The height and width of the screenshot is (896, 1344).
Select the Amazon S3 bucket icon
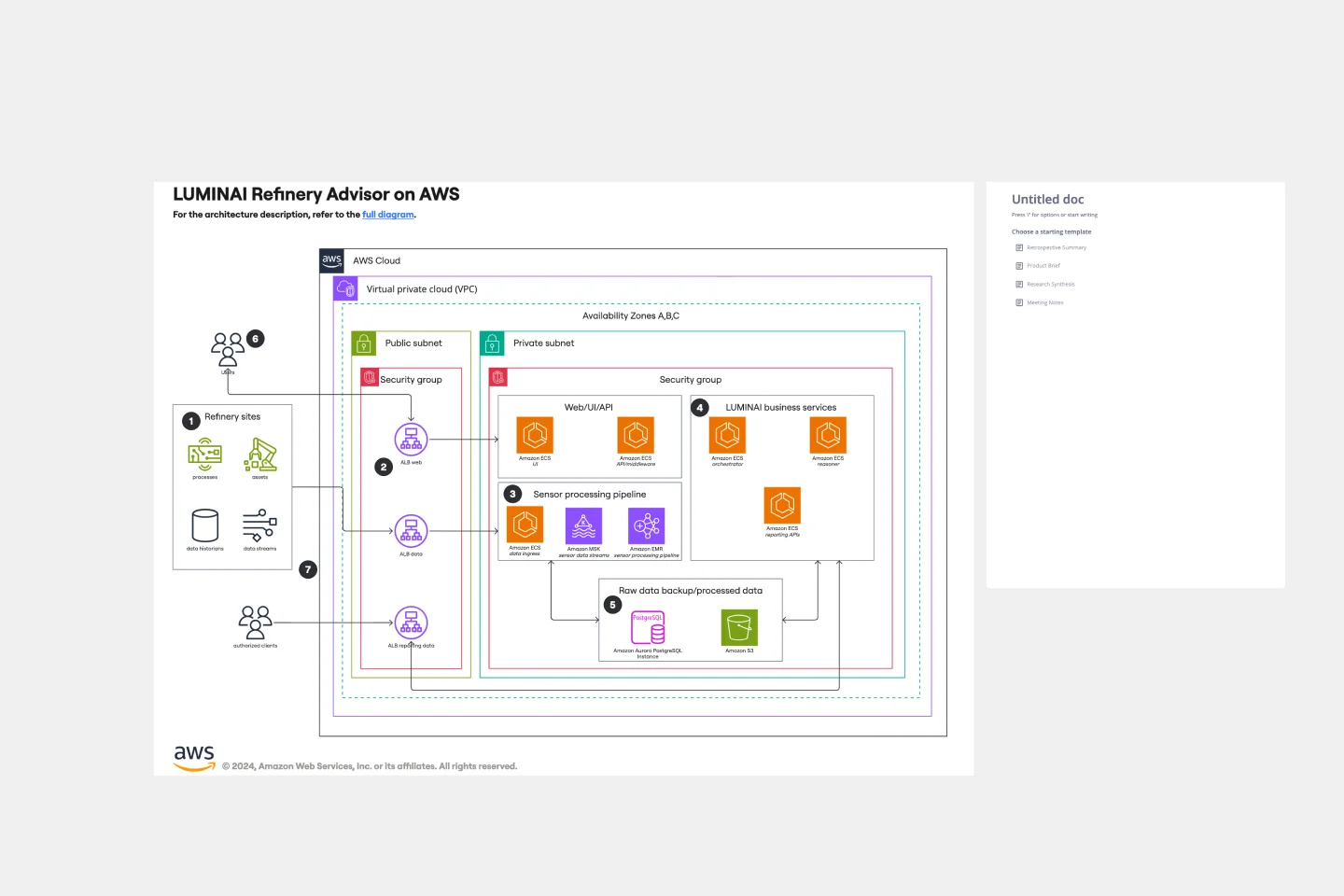[739, 628]
